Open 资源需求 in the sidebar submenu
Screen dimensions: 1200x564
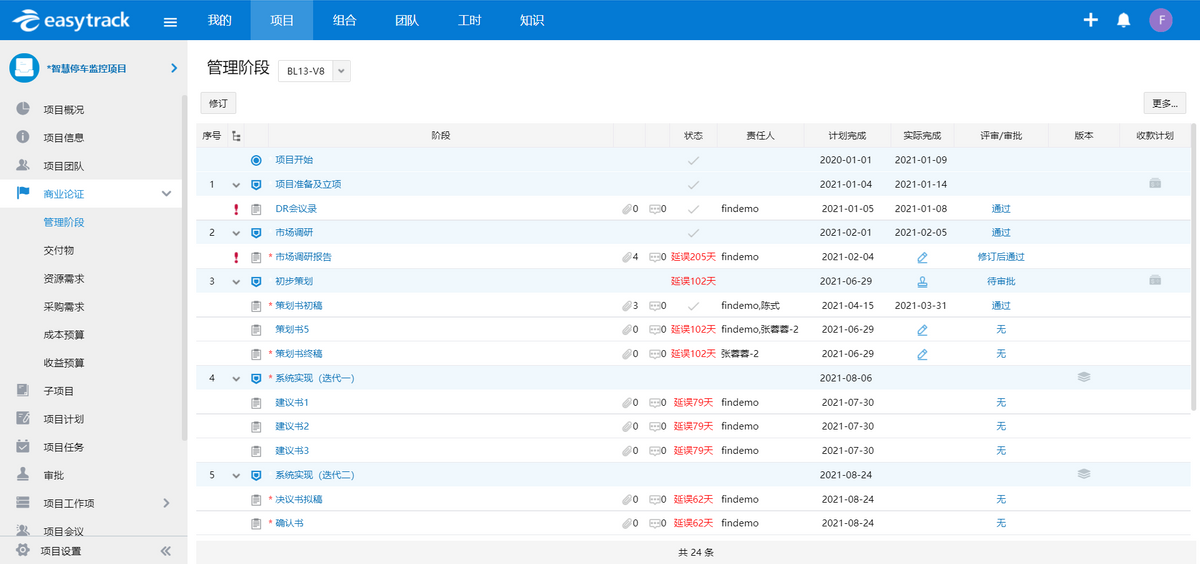click(x=64, y=278)
